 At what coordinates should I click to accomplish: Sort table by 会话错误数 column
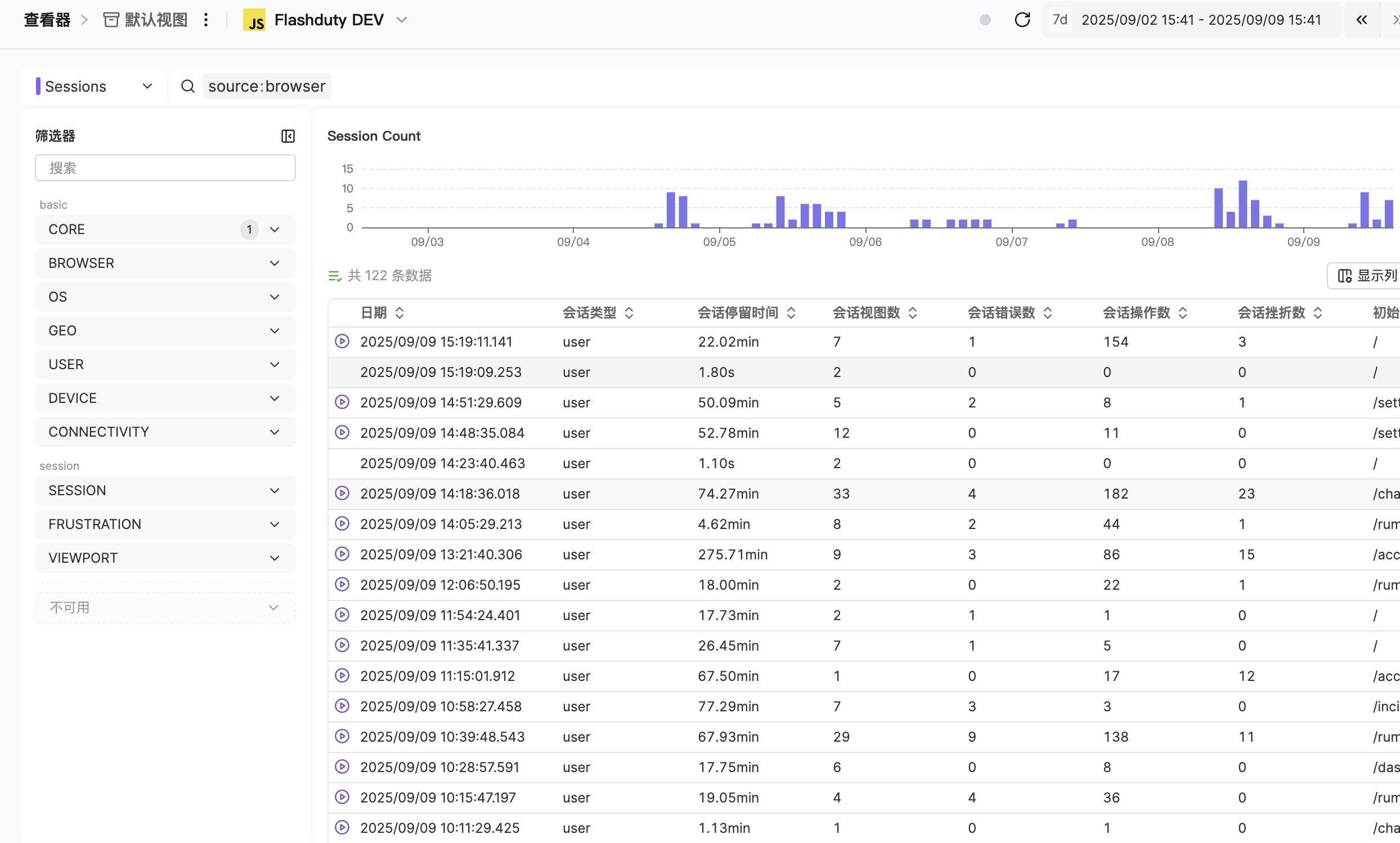1048,313
